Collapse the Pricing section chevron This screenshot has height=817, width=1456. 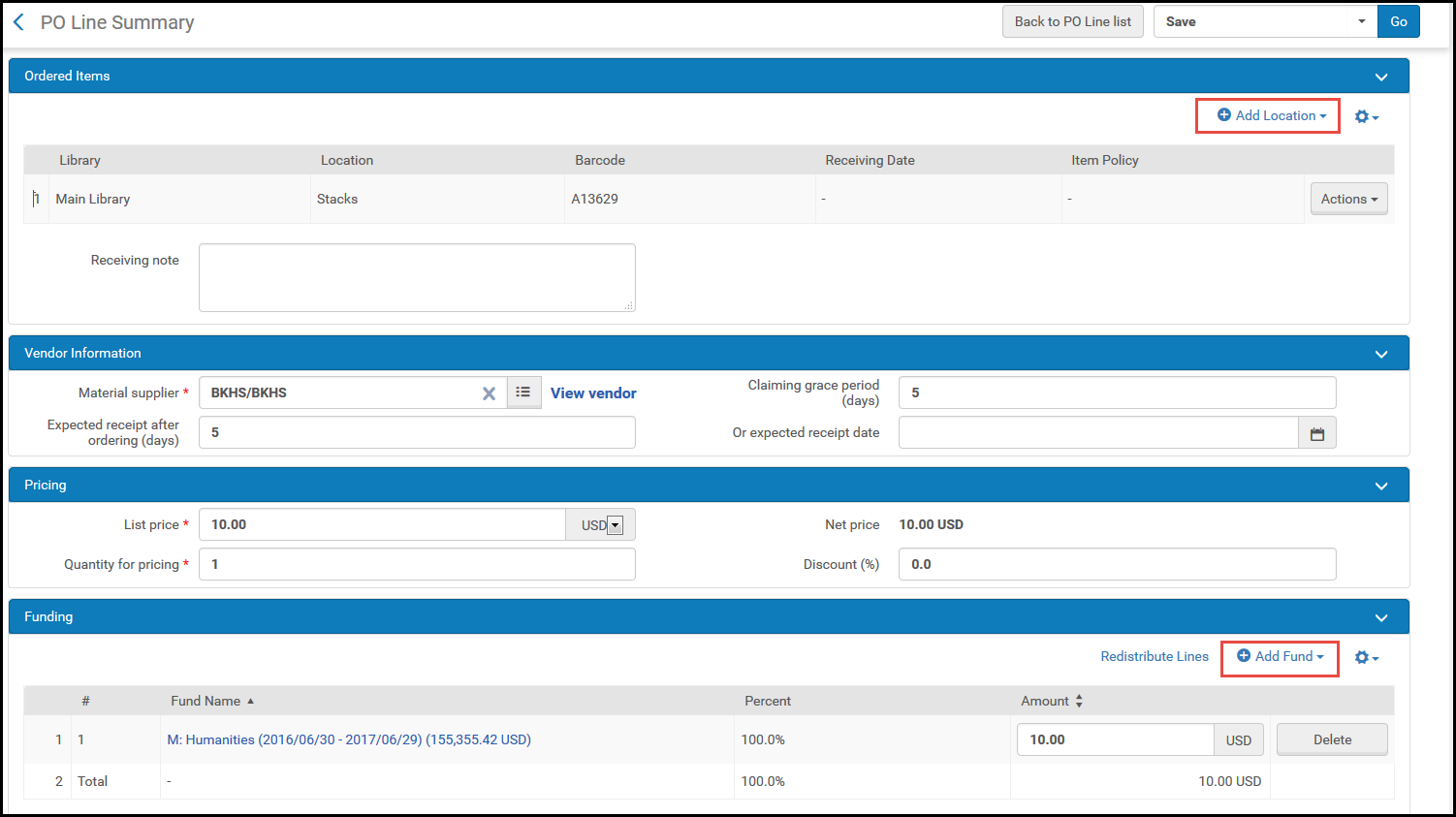(1381, 486)
